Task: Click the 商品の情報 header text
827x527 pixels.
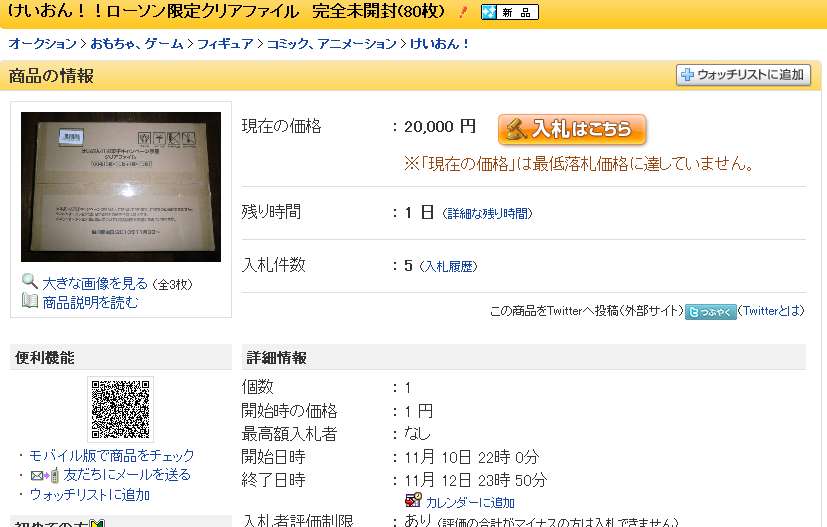Action: [x=51, y=76]
